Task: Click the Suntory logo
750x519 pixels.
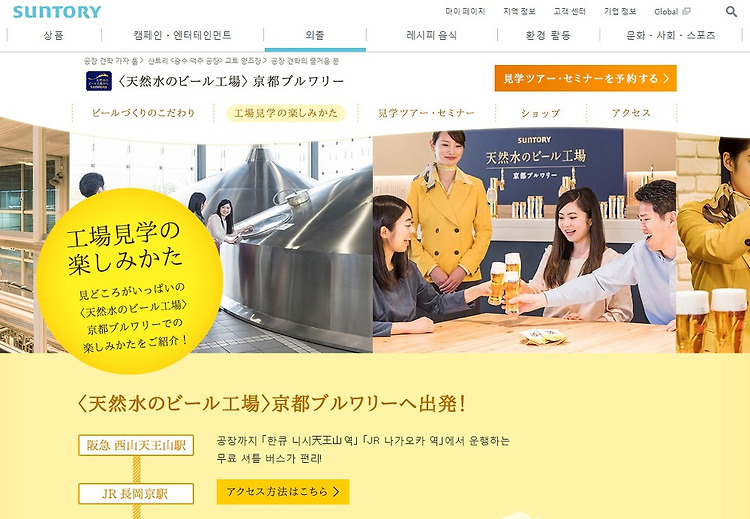Action: pyautogui.click(x=57, y=11)
